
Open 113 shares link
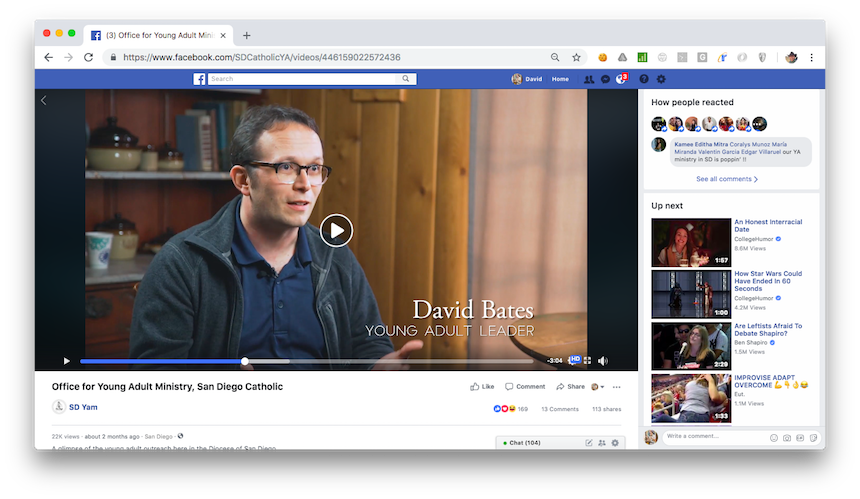[607, 409]
